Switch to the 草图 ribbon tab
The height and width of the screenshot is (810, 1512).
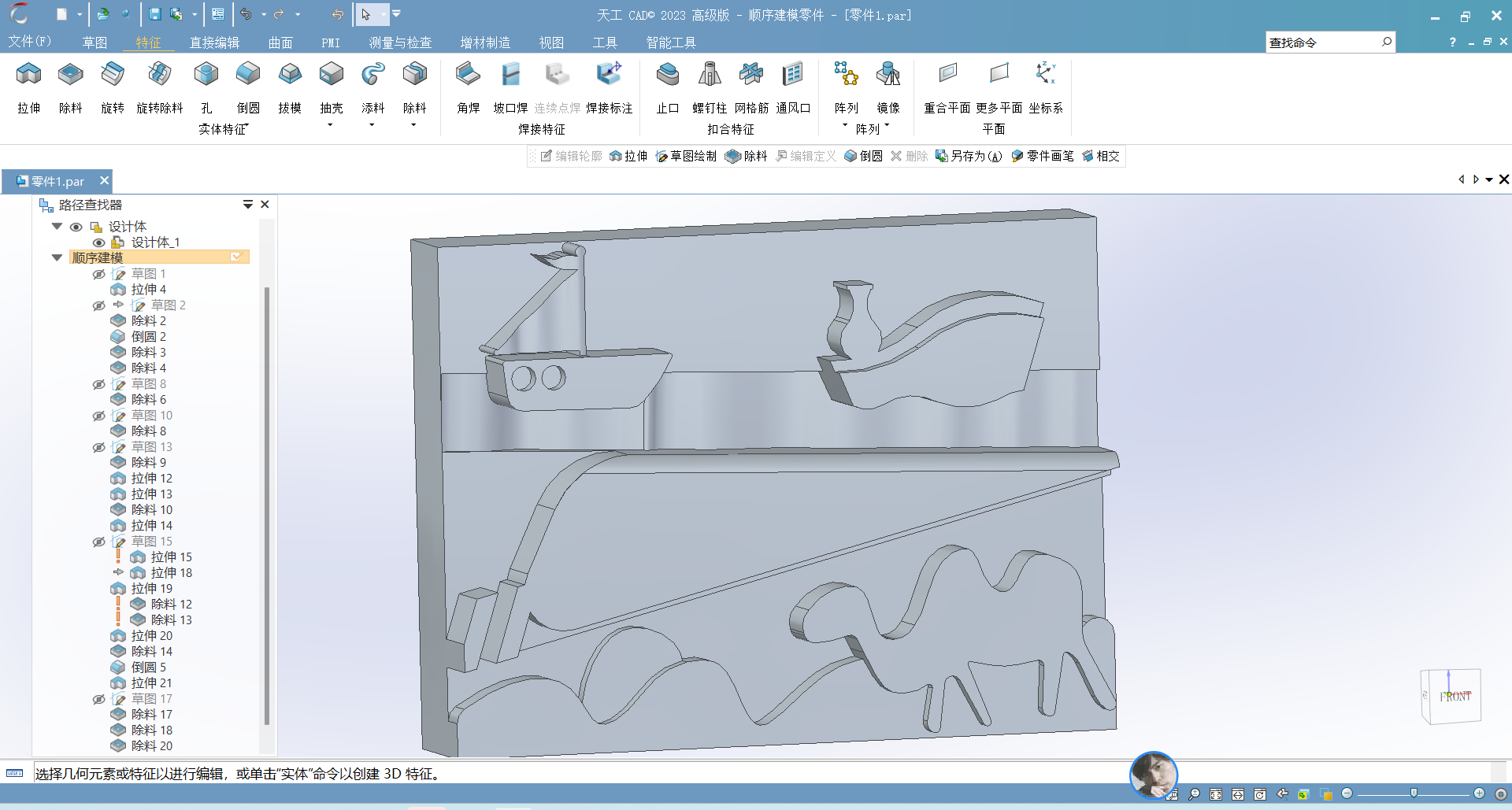click(x=94, y=43)
